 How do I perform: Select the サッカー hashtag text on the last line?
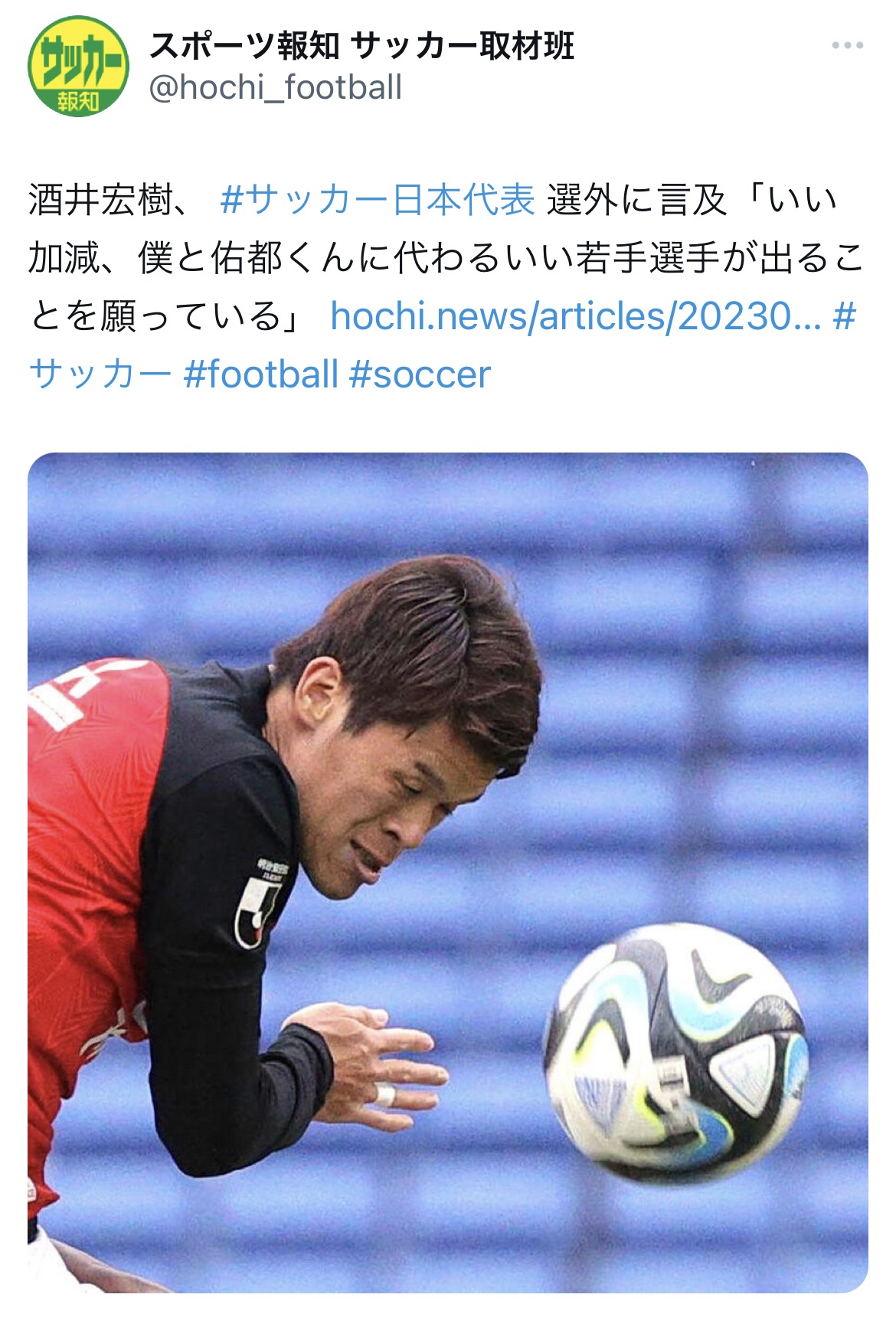pyautogui.click(x=100, y=374)
